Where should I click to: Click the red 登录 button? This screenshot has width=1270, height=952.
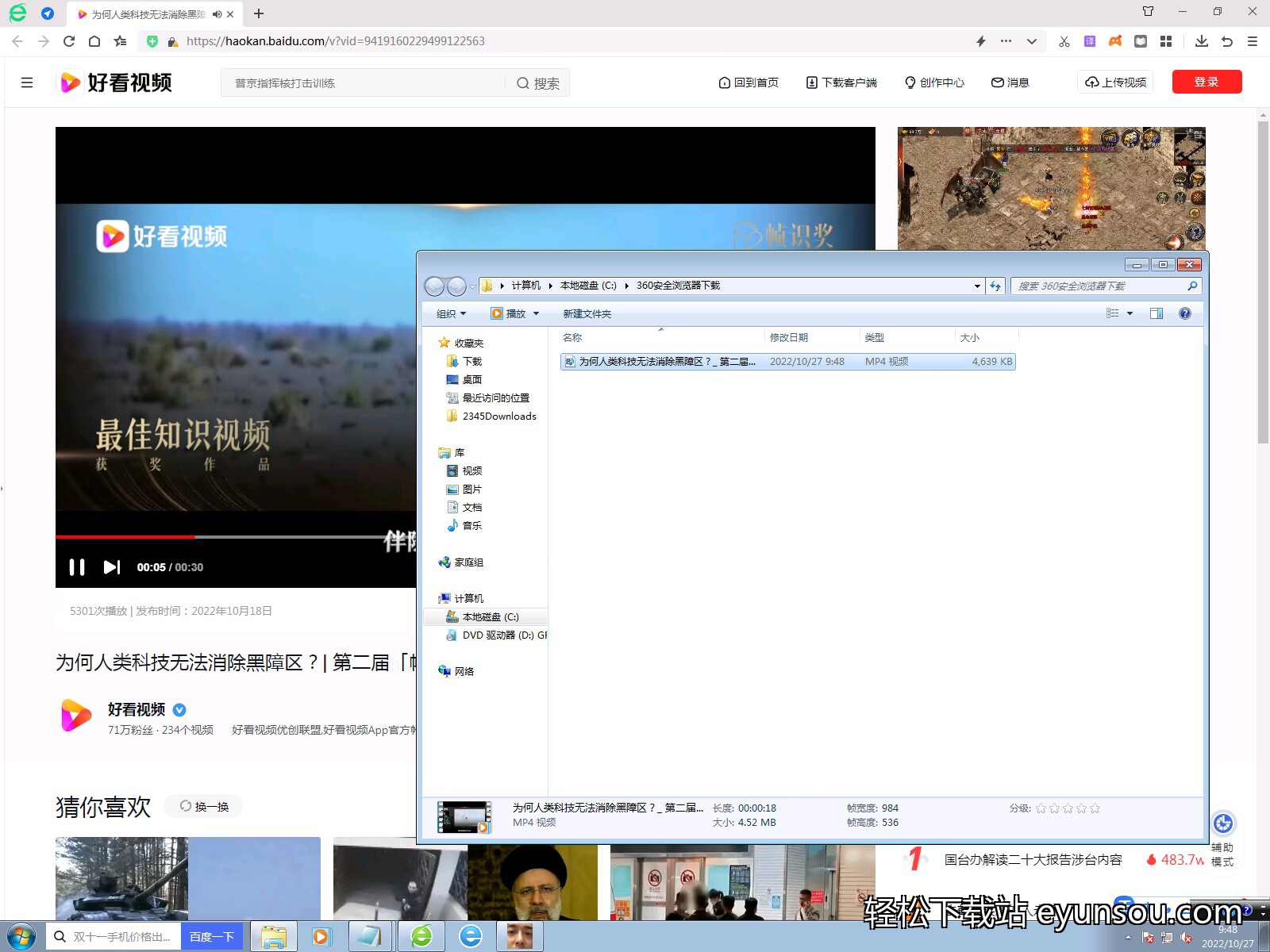[x=1206, y=82]
